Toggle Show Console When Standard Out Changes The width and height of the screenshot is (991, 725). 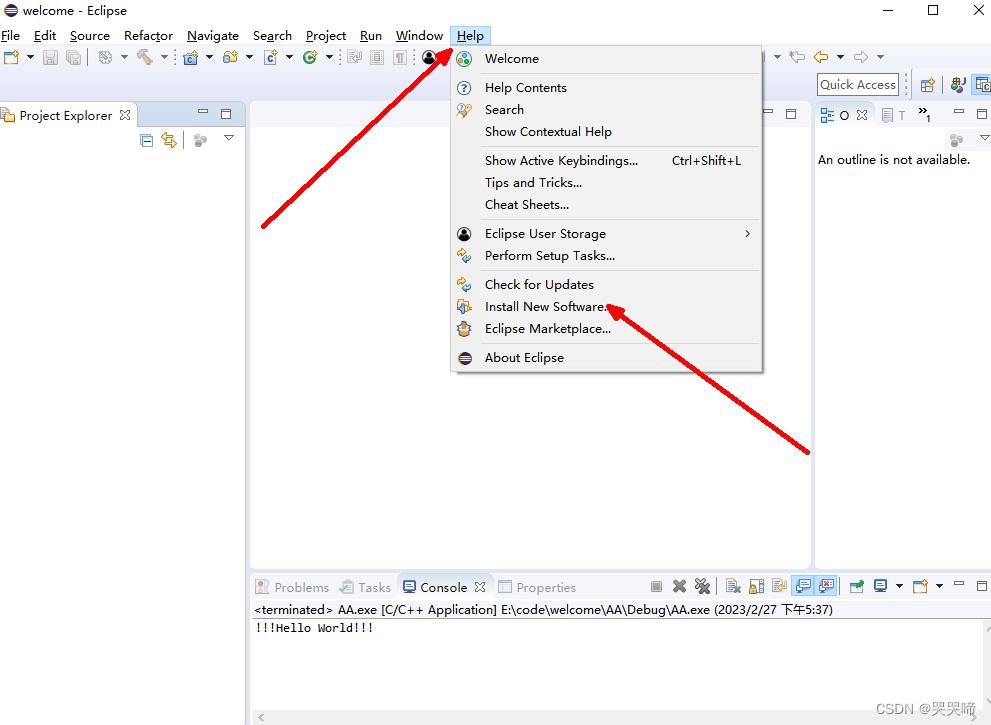tap(803, 587)
